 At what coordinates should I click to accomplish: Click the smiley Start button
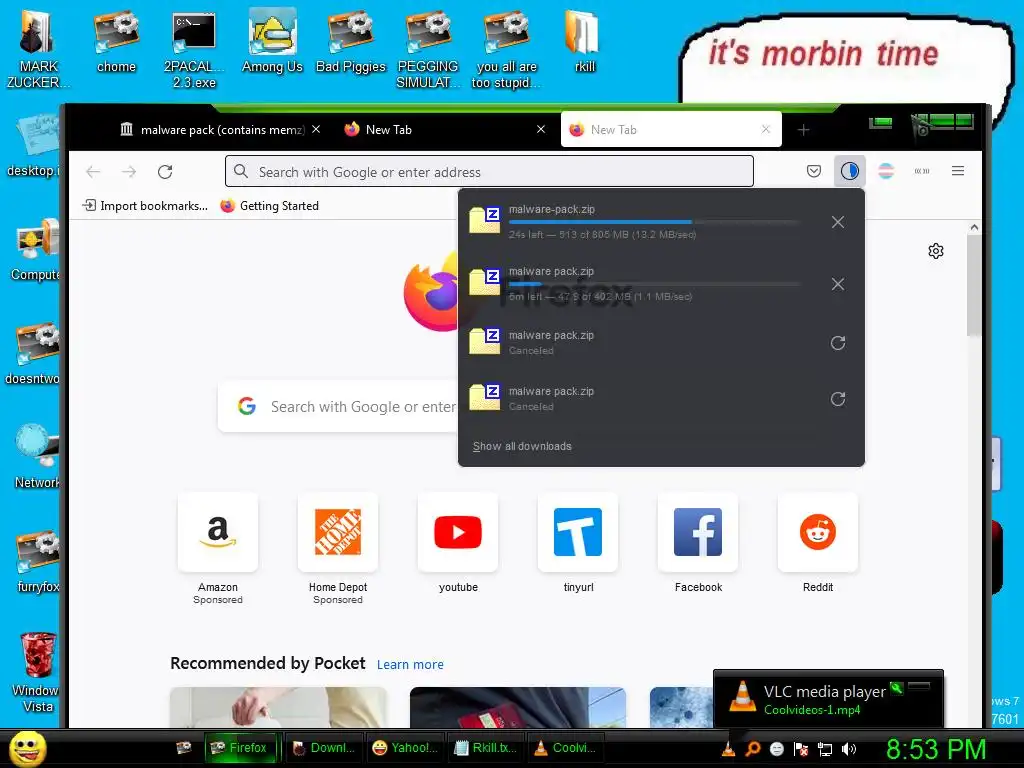(x=28, y=748)
